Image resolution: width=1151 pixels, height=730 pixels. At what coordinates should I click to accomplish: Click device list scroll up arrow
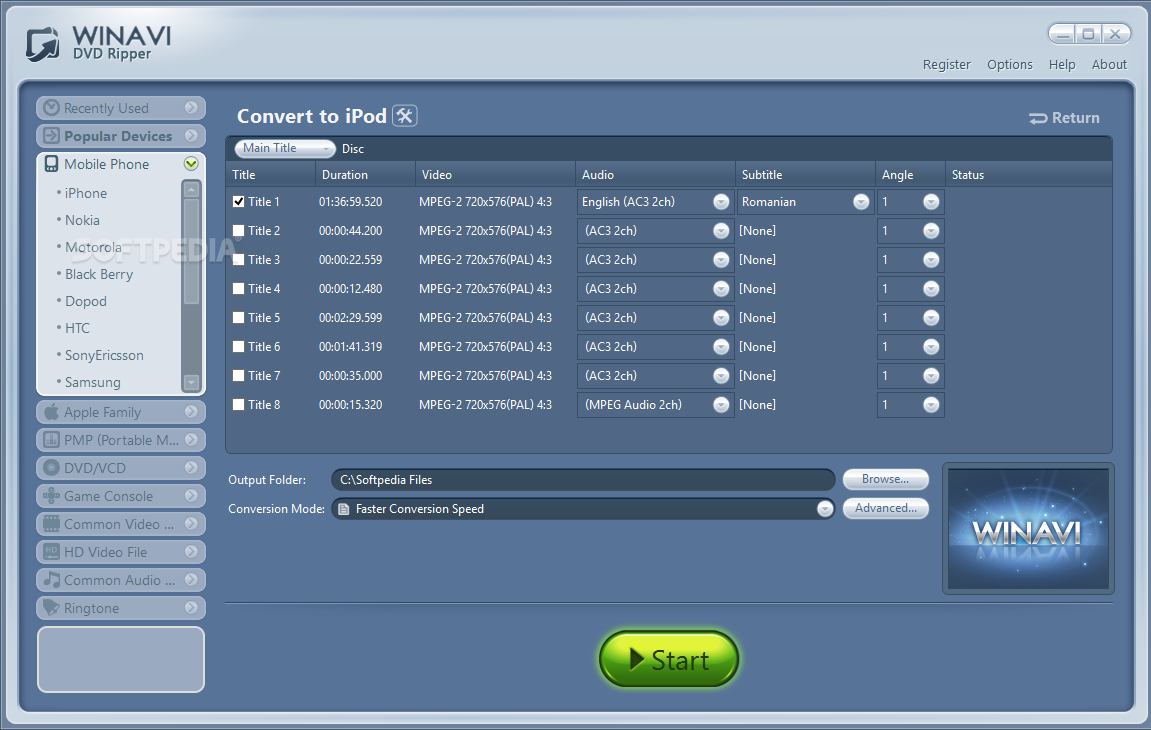[x=191, y=189]
